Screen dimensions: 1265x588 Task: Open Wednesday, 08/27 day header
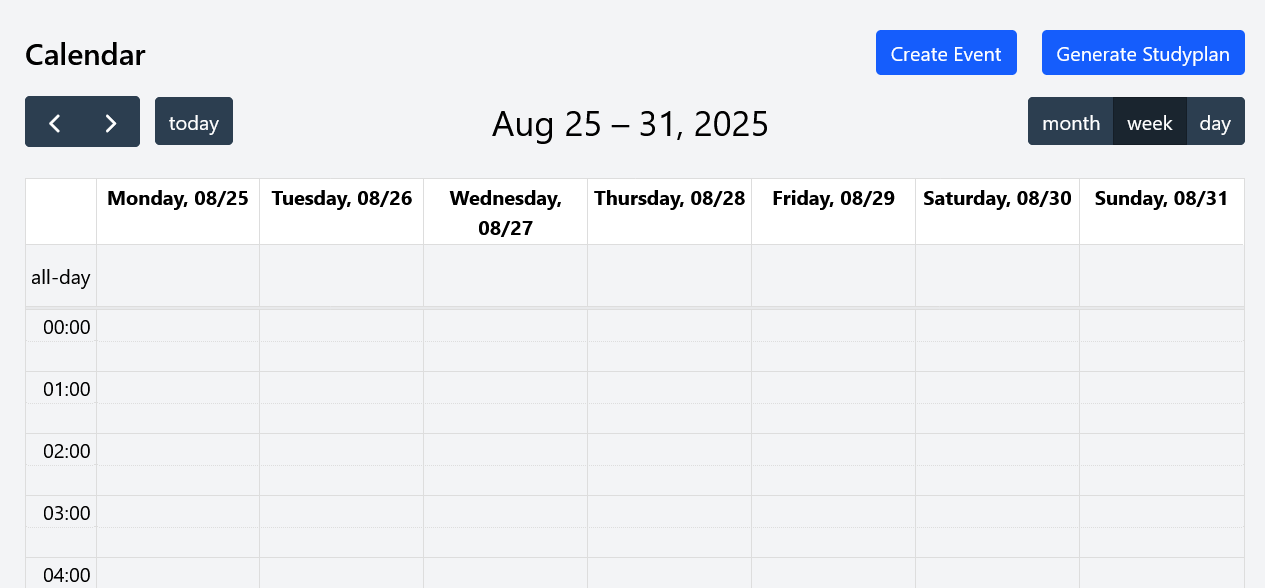pyautogui.click(x=506, y=212)
